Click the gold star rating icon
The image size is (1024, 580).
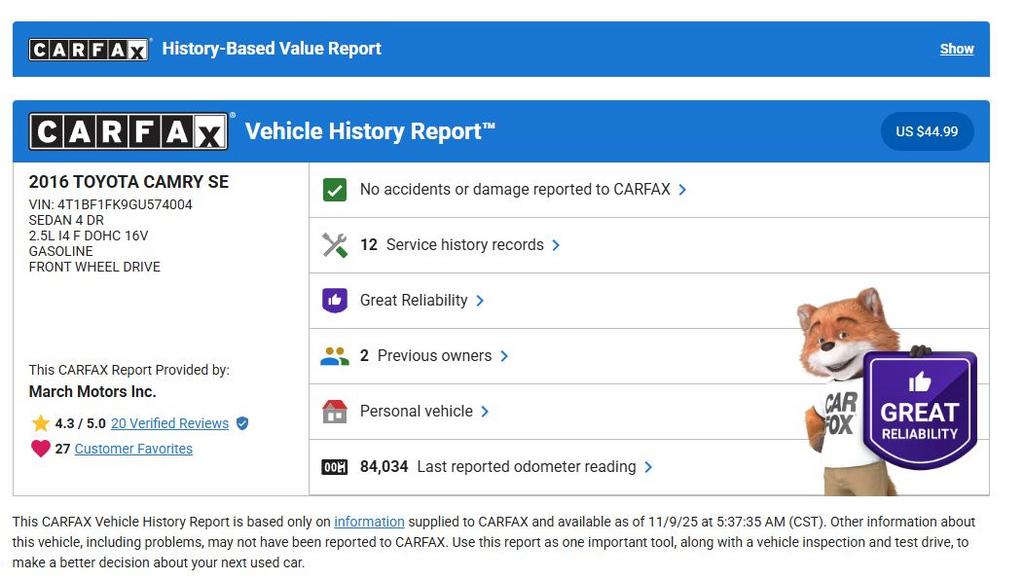coord(40,423)
